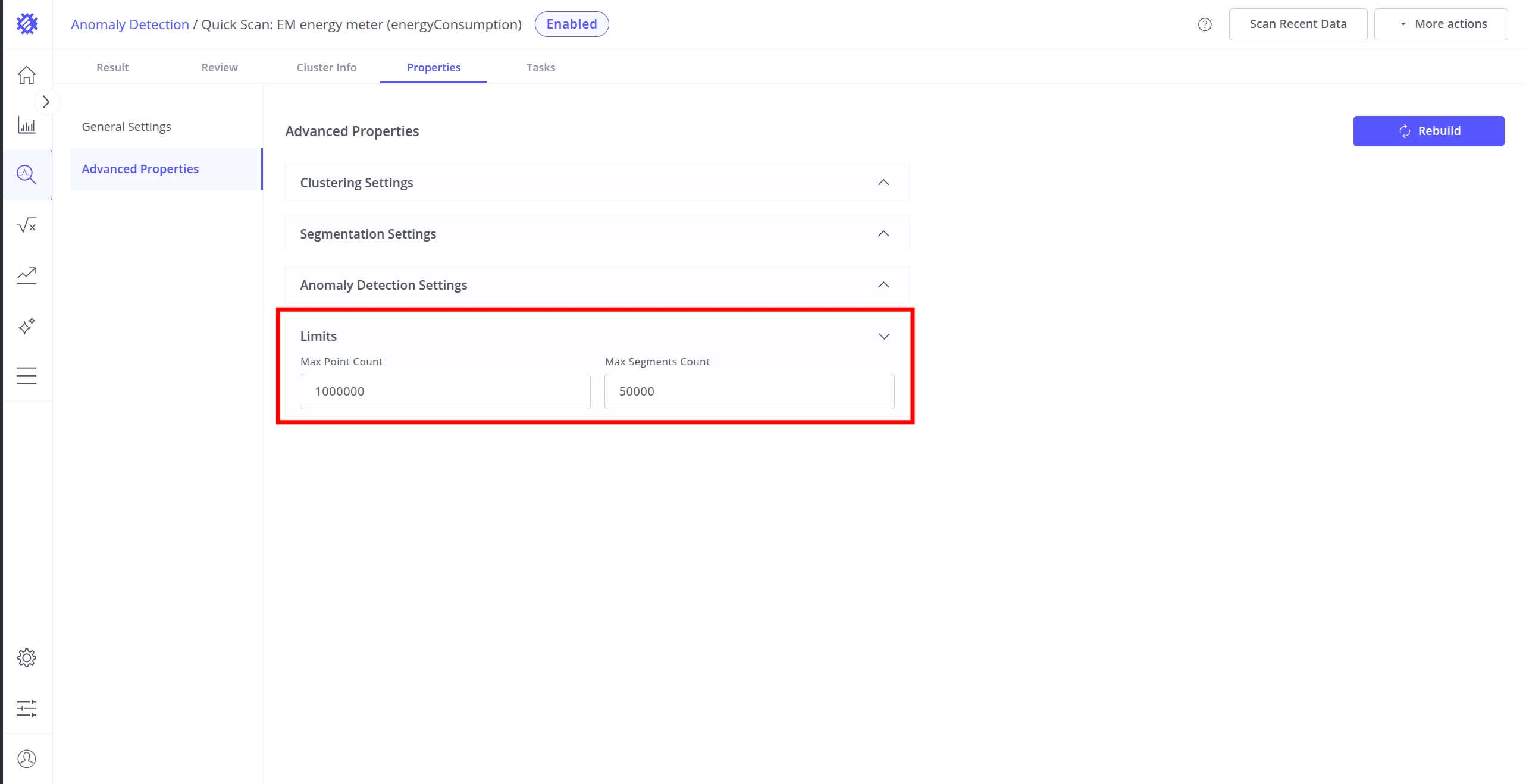Switch to the Cluster Info tab
This screenshot has width=1526, height=784.
pos(327,67)
